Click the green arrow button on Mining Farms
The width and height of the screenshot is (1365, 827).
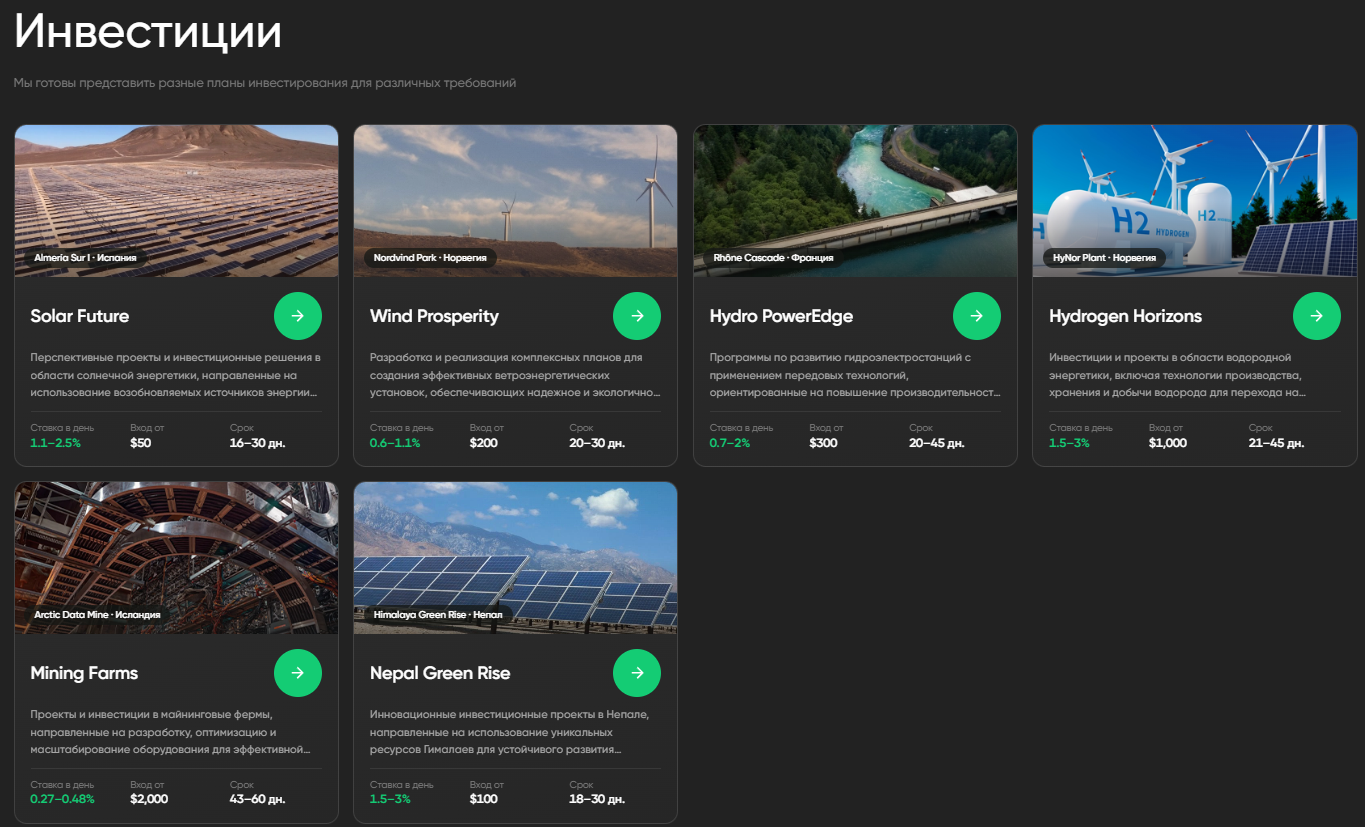pos(298,673)
